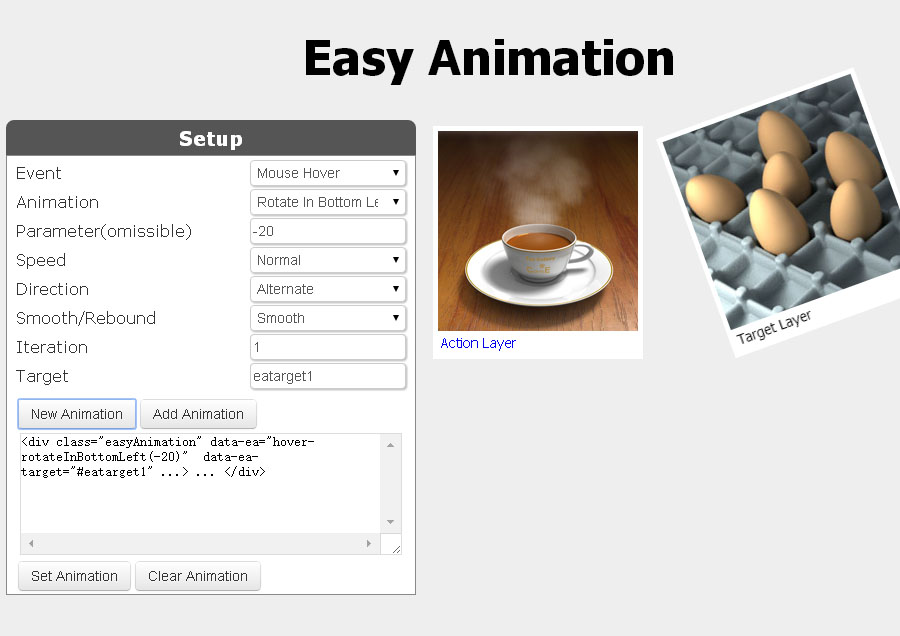Open the Animation dropdown showing Rotate In Bottom Left

tap(328, 202)
